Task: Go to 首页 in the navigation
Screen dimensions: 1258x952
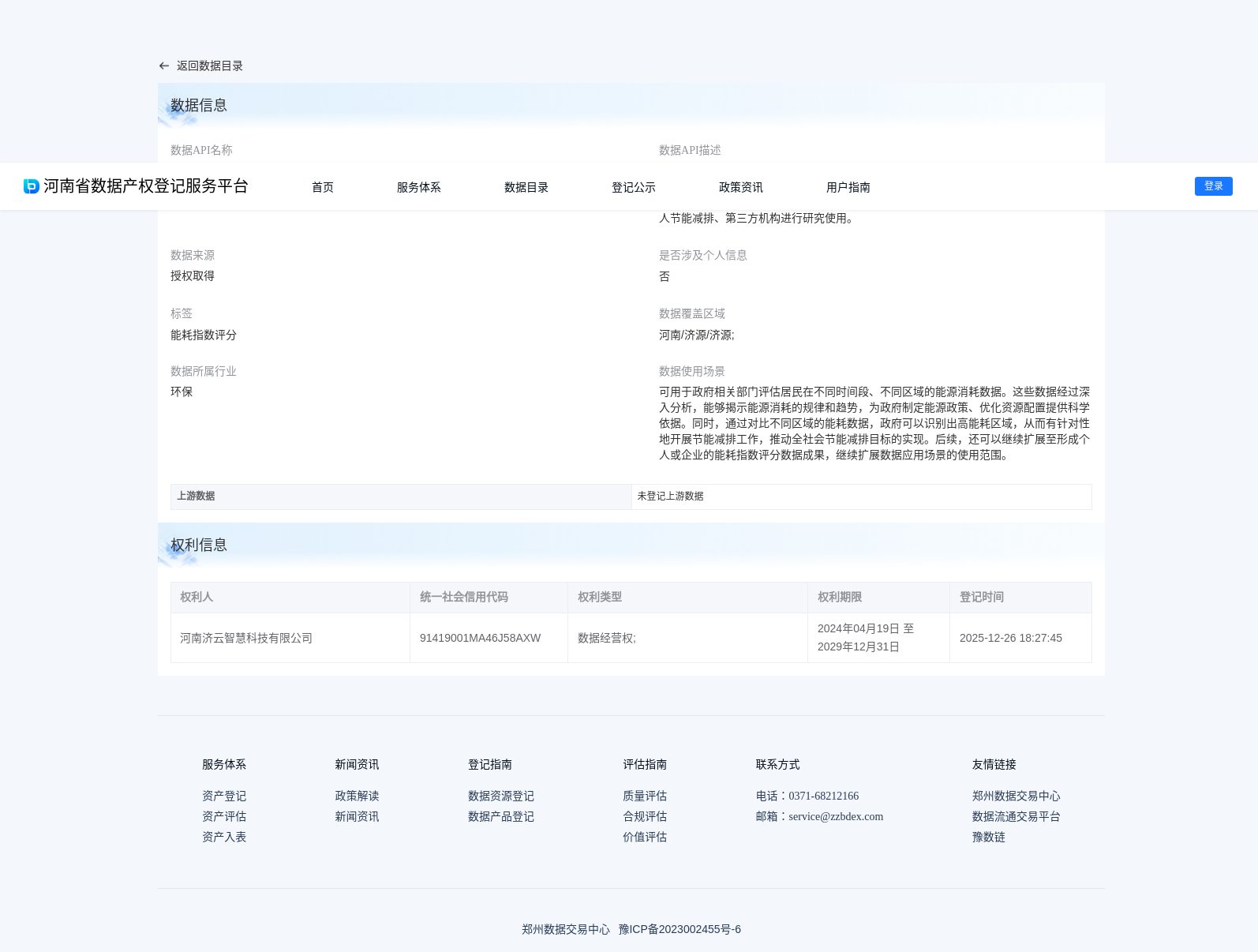Action: pos(323,187)
